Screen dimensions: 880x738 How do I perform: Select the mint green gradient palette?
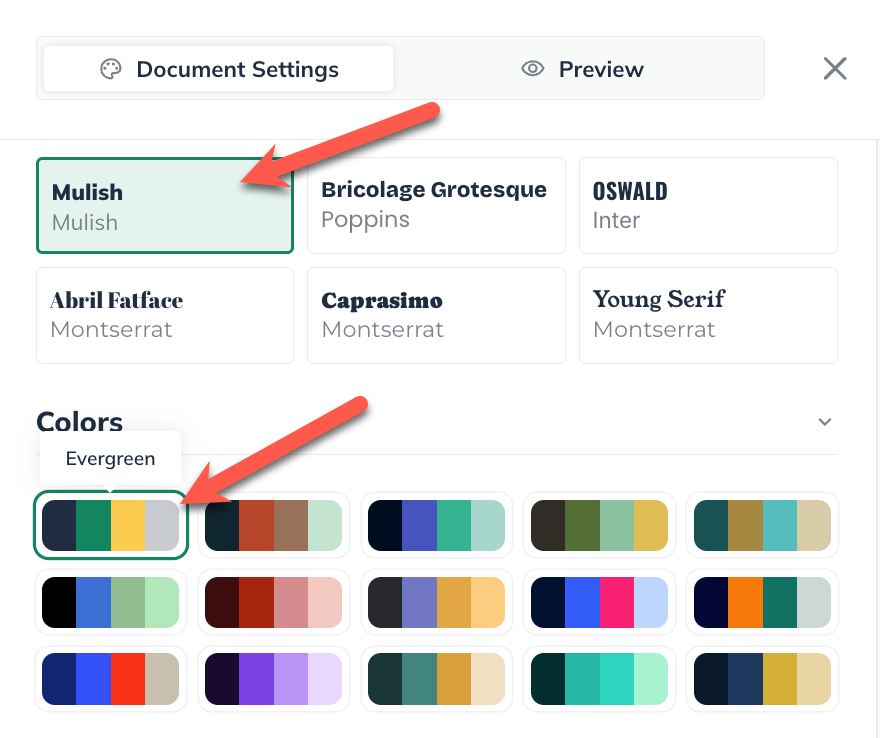click(599, 679)
